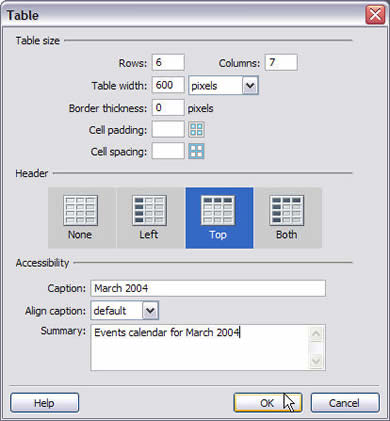The width and height of the screenshot is (390, 421).
Task: Click the Cell padding input field
Action: tap(168, 129)
